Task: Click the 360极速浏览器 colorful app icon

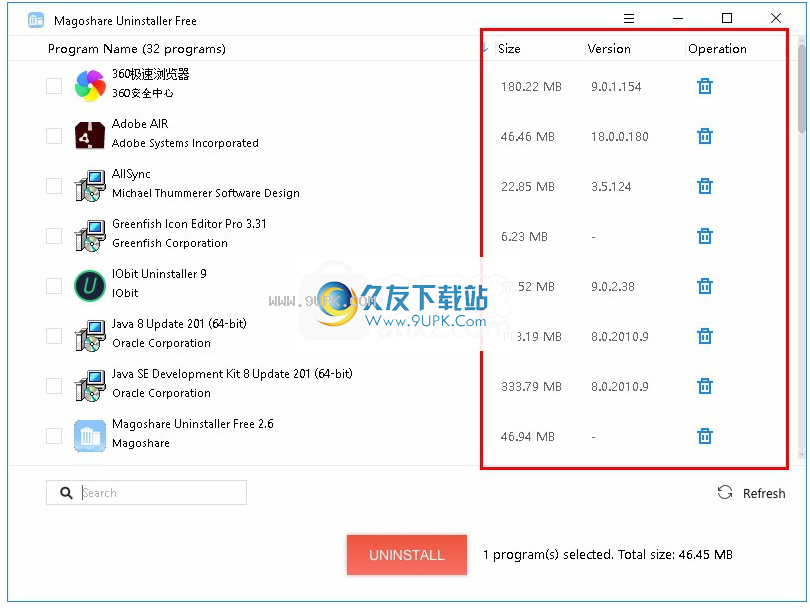Action: 90,86
